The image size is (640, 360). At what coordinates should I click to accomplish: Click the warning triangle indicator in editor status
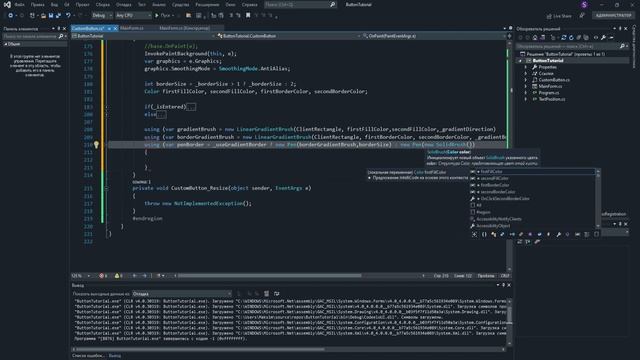tap(118, 276)
